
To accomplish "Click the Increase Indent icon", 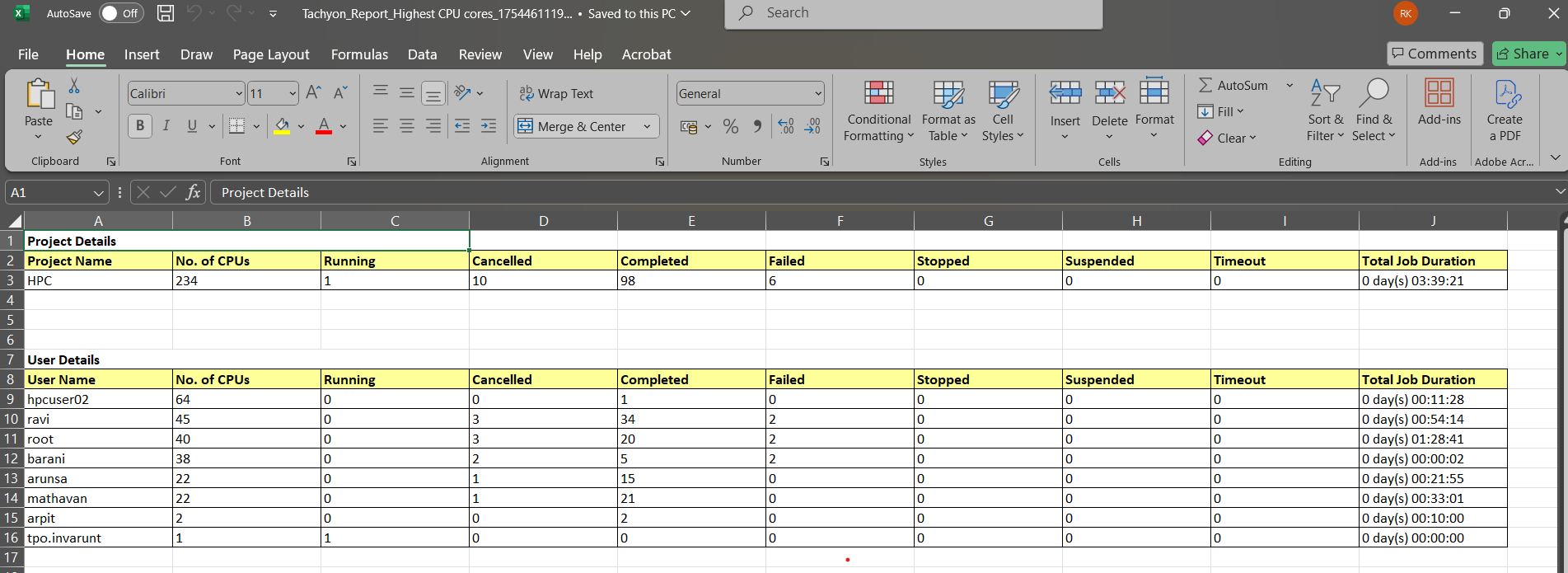I will (x=489, y=126).
